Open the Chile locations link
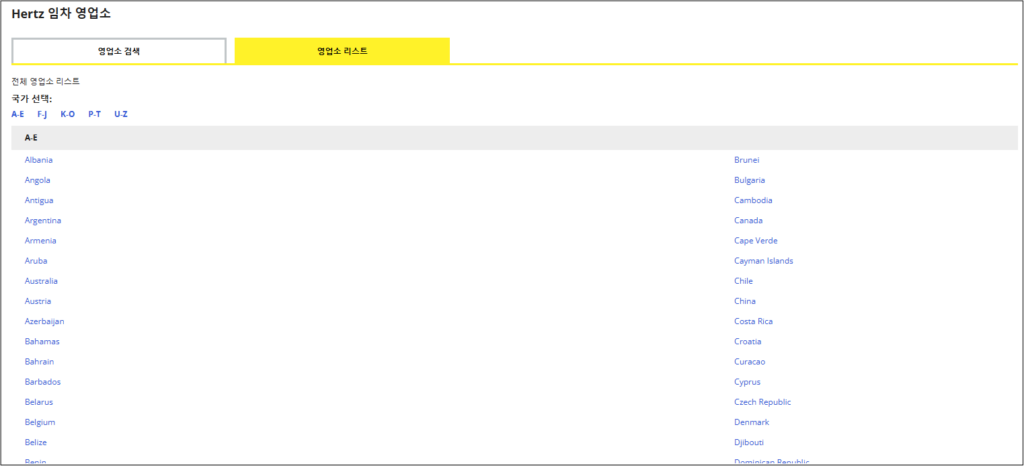 [743, 281]
